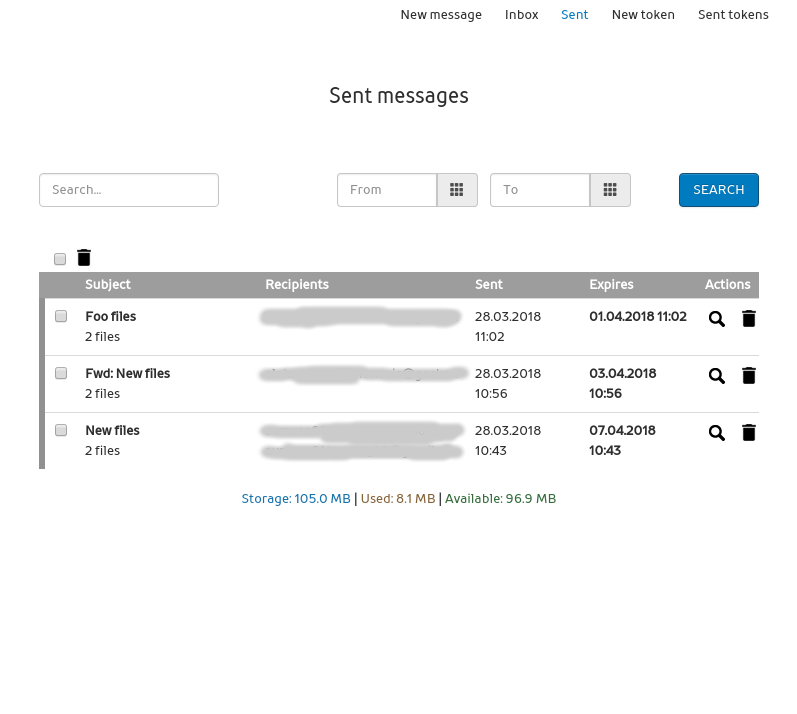This screenshot has width=797, height=714.
Task: Open the Inbox tab
Action: (x=521, y=15)
